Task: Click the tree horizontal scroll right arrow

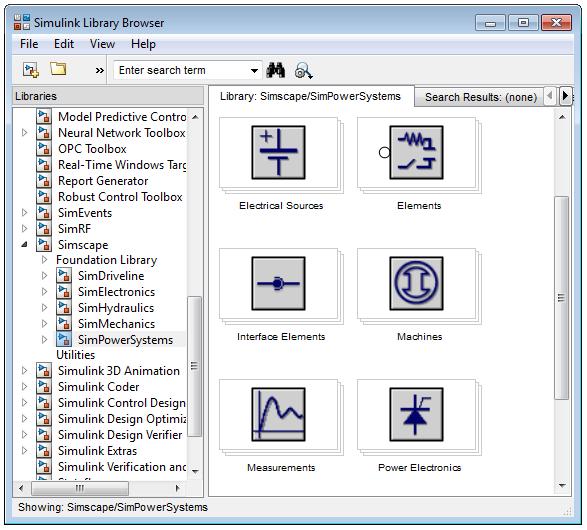Action: point(177,488)
